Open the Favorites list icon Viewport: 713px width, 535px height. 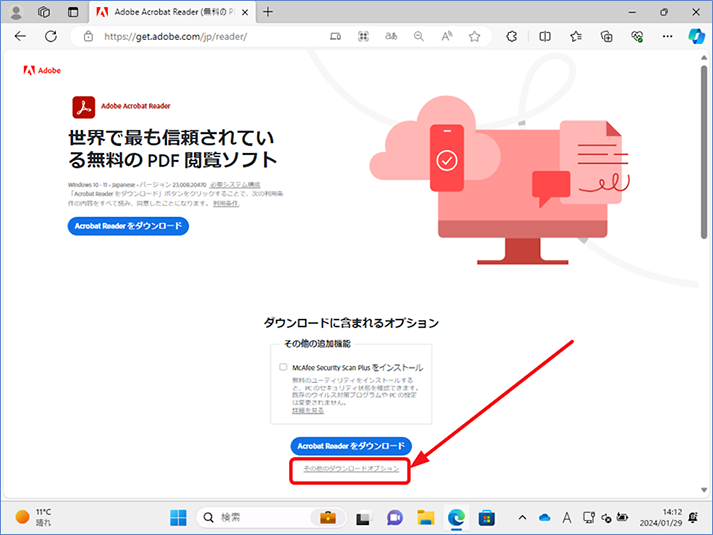tap(576, 36)
